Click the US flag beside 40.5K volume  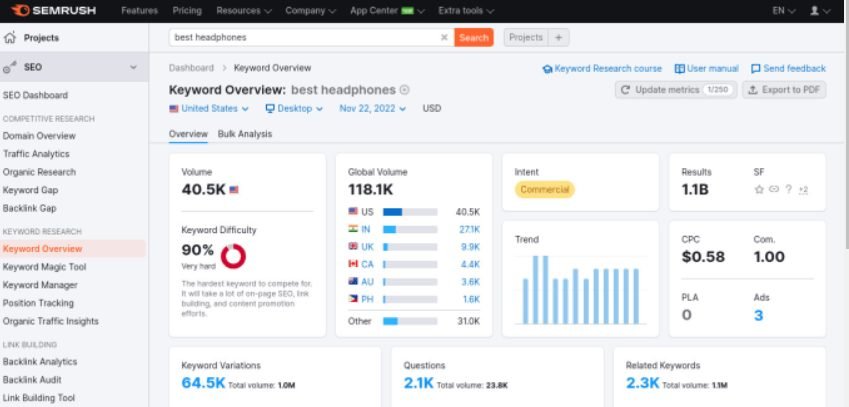click(234, 190)
